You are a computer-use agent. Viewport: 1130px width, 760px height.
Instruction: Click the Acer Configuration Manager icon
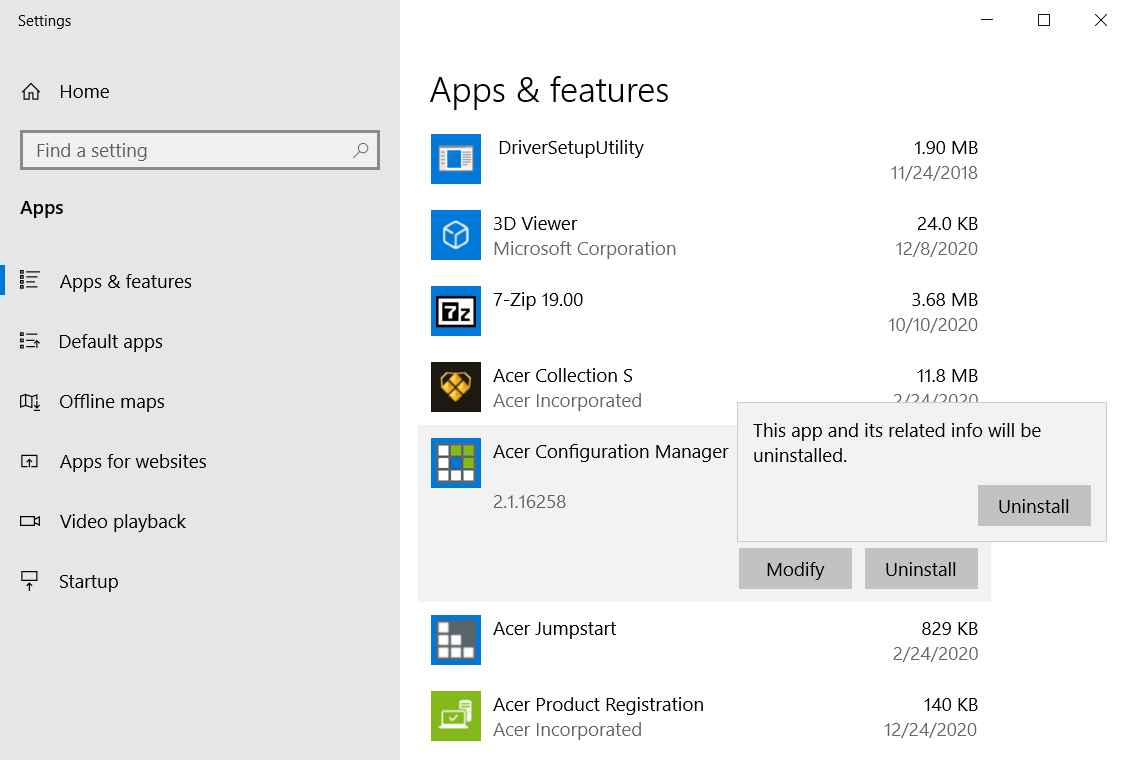455,463
